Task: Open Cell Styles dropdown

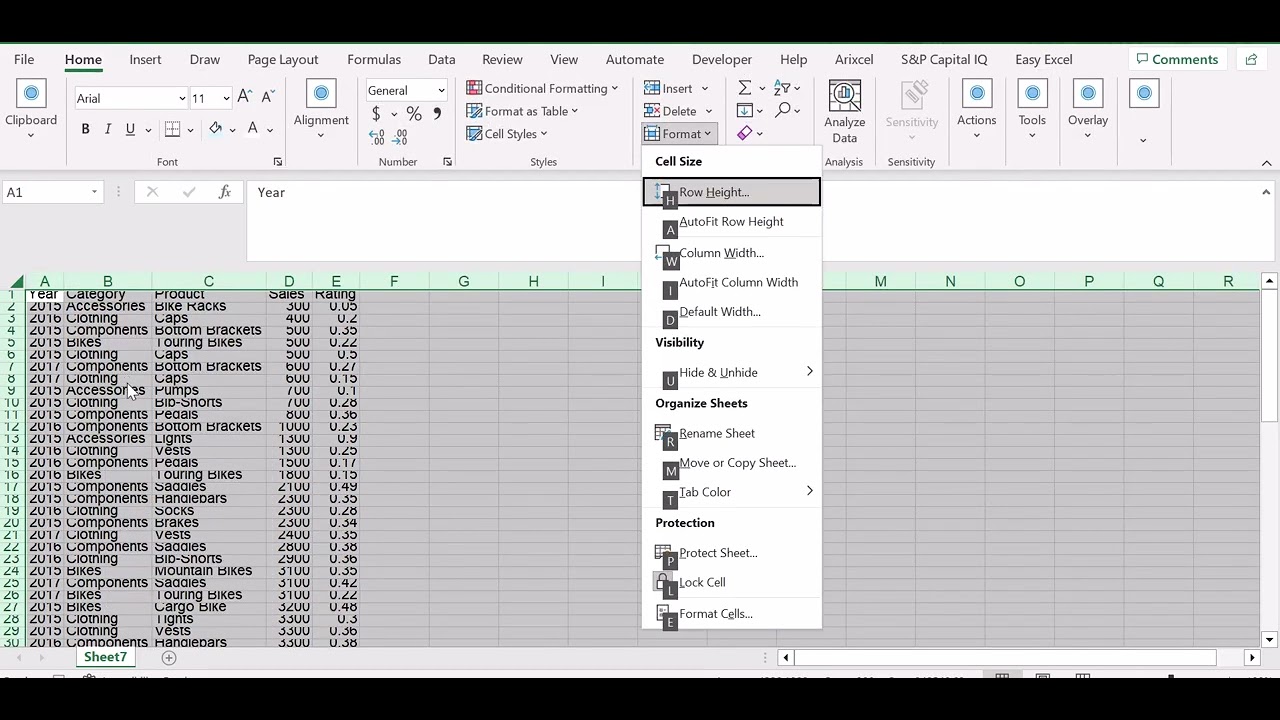Action: 507,134
